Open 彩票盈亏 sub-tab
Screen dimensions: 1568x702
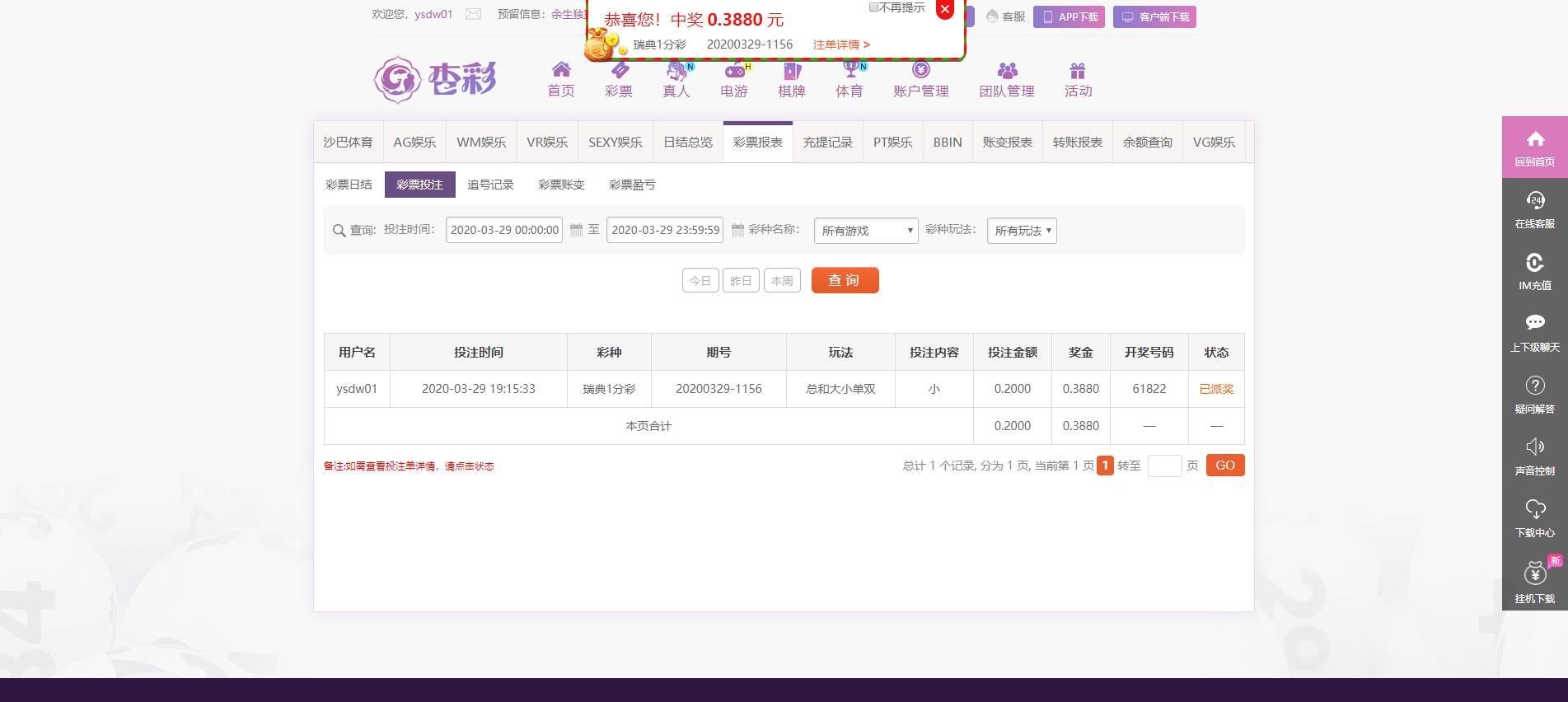click(633, 185)
